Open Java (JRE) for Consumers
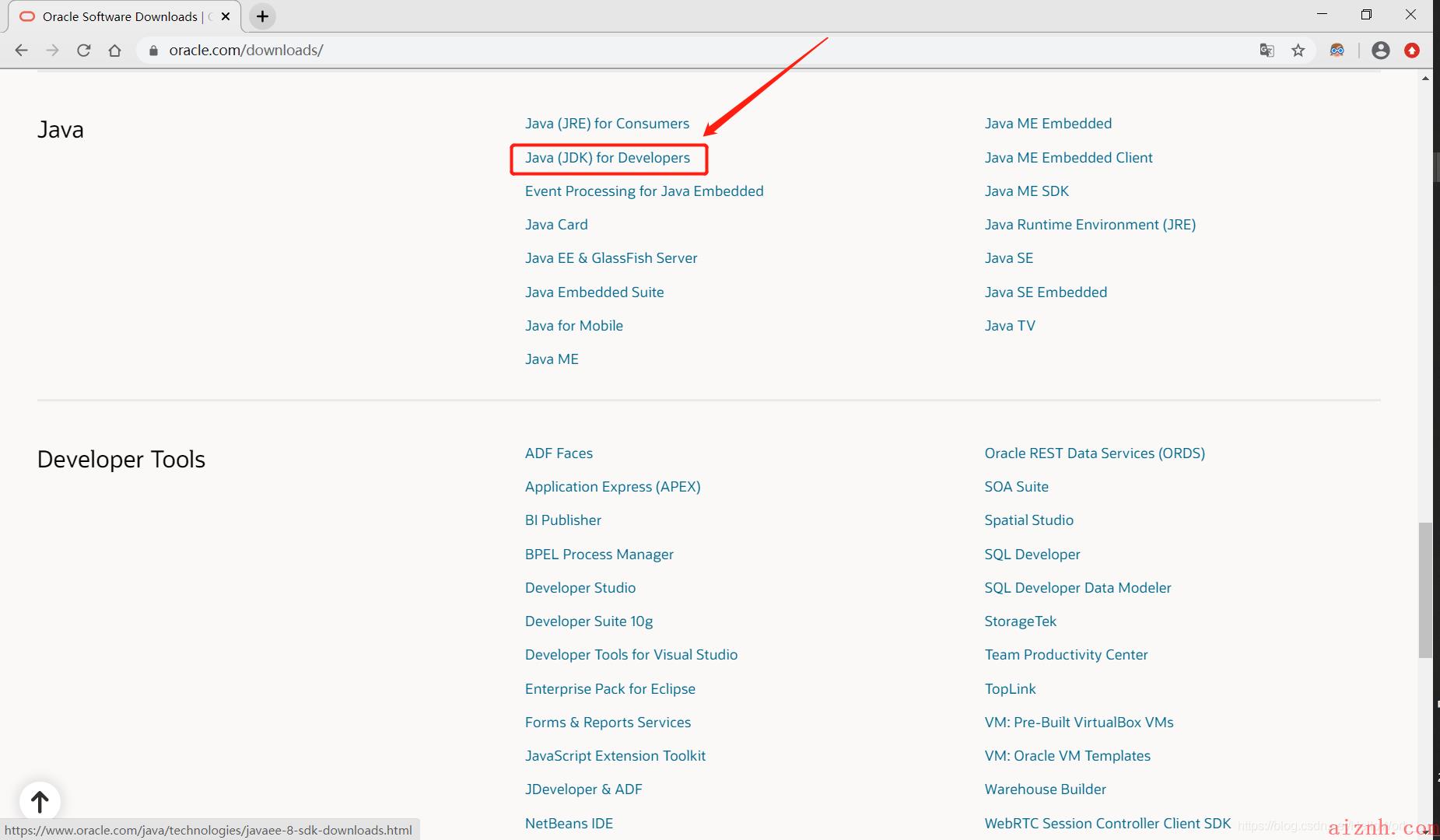Viewport: 1440px width, 840px height. click(x=607, y=124)
